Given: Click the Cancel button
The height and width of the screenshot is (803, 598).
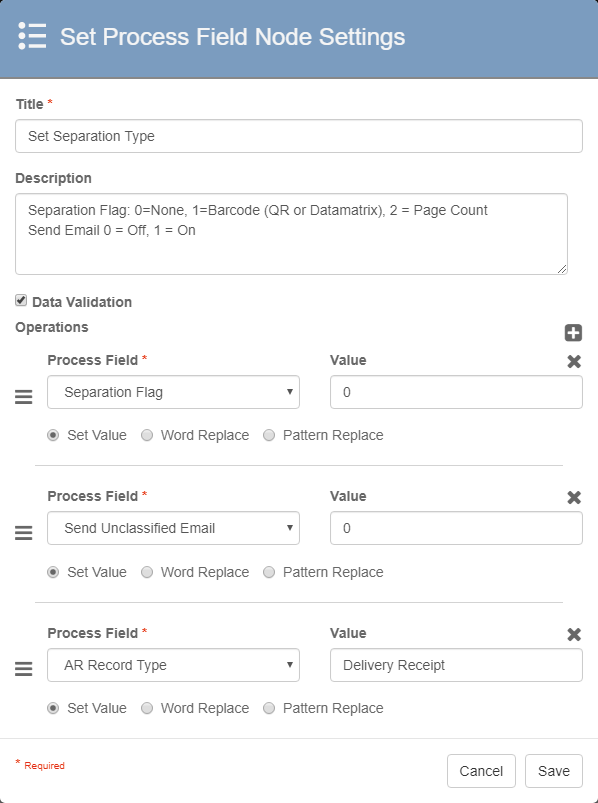Looking at the screenshot, I should [481, 771].
